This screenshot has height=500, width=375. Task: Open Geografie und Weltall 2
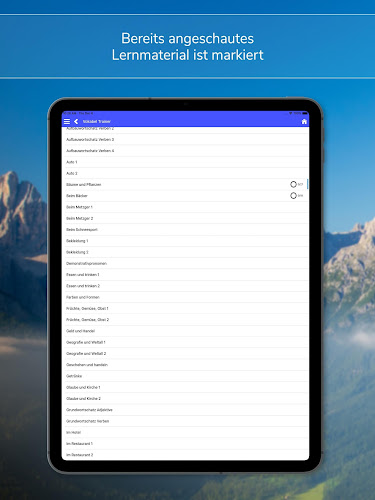185,353
